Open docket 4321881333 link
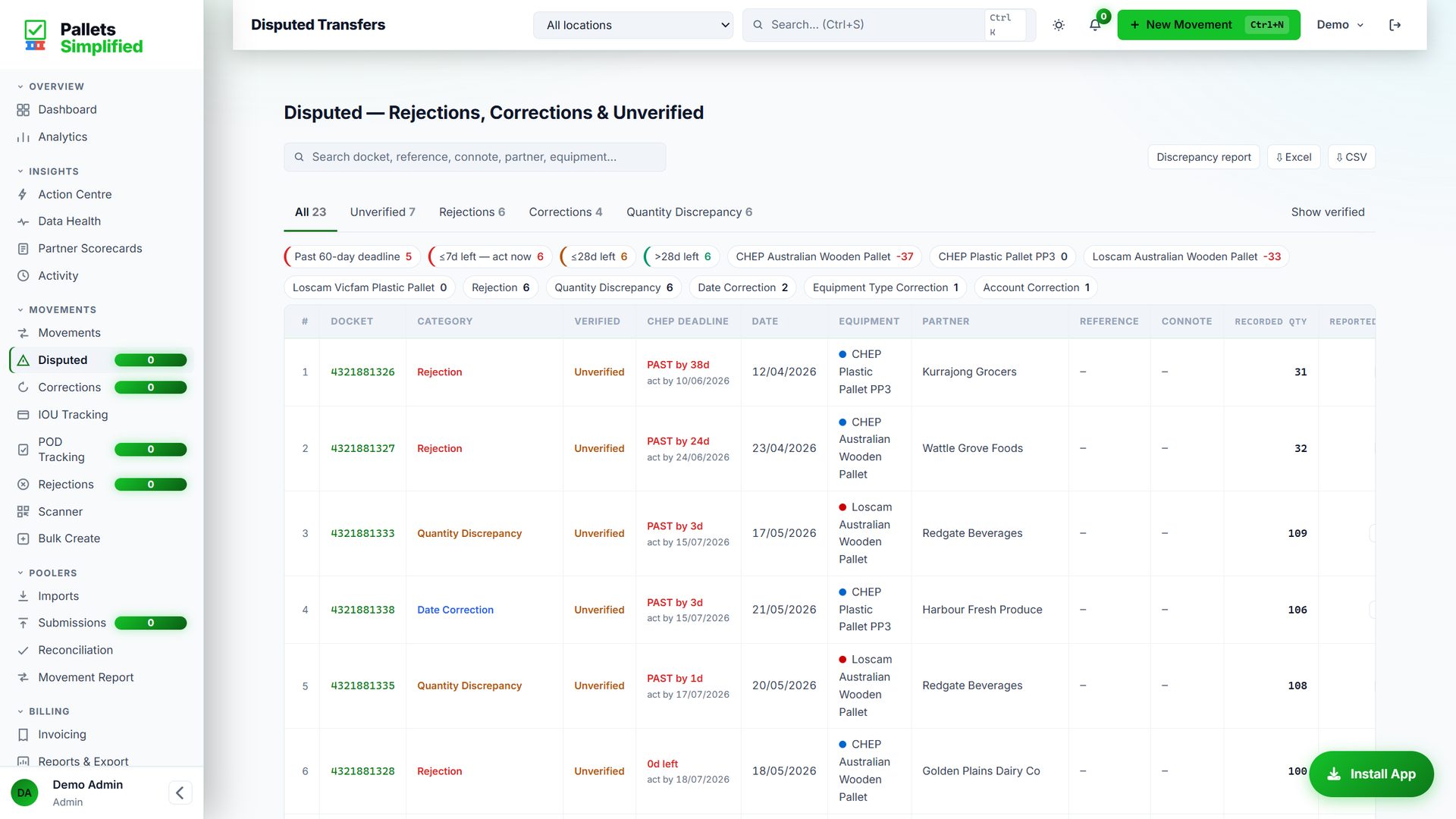The width and height of the screenshot is (1456, 819). coord(362,534)
